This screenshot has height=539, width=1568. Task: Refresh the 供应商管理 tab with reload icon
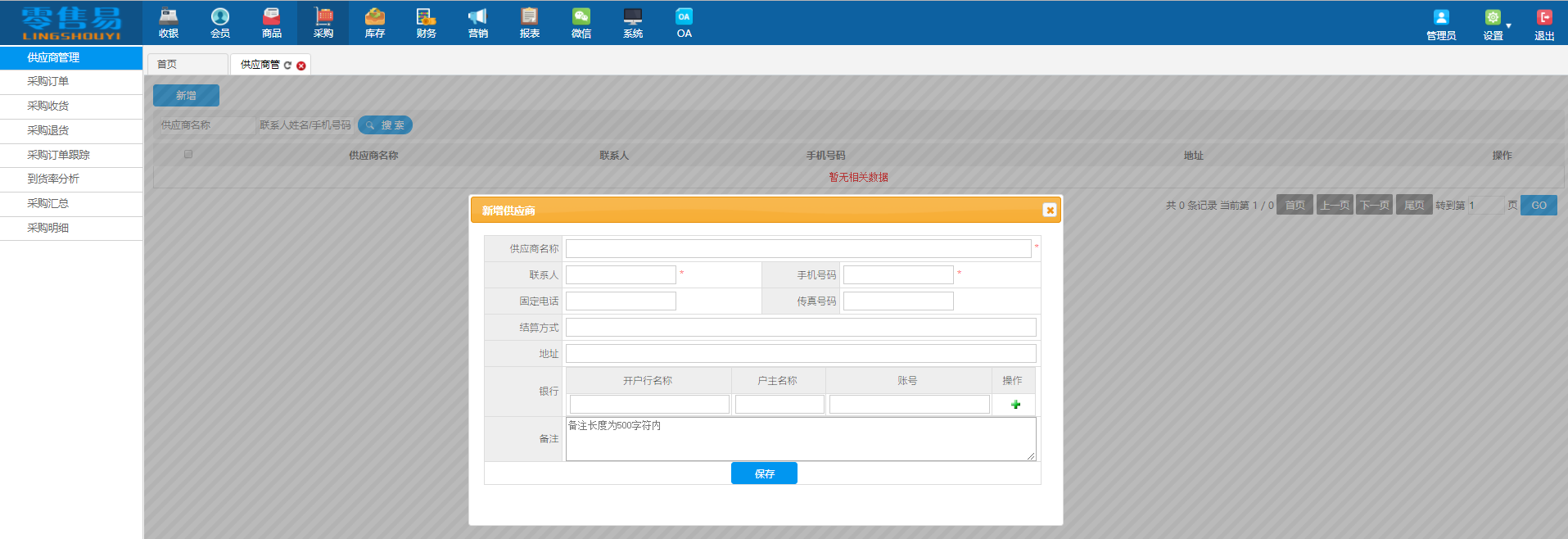(x=288, y=66)
